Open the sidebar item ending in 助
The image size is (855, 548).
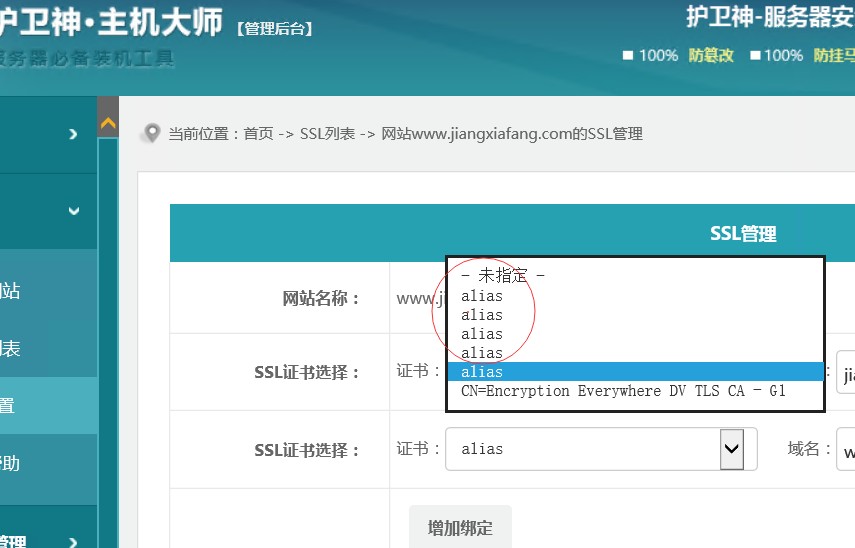point(10,463)
